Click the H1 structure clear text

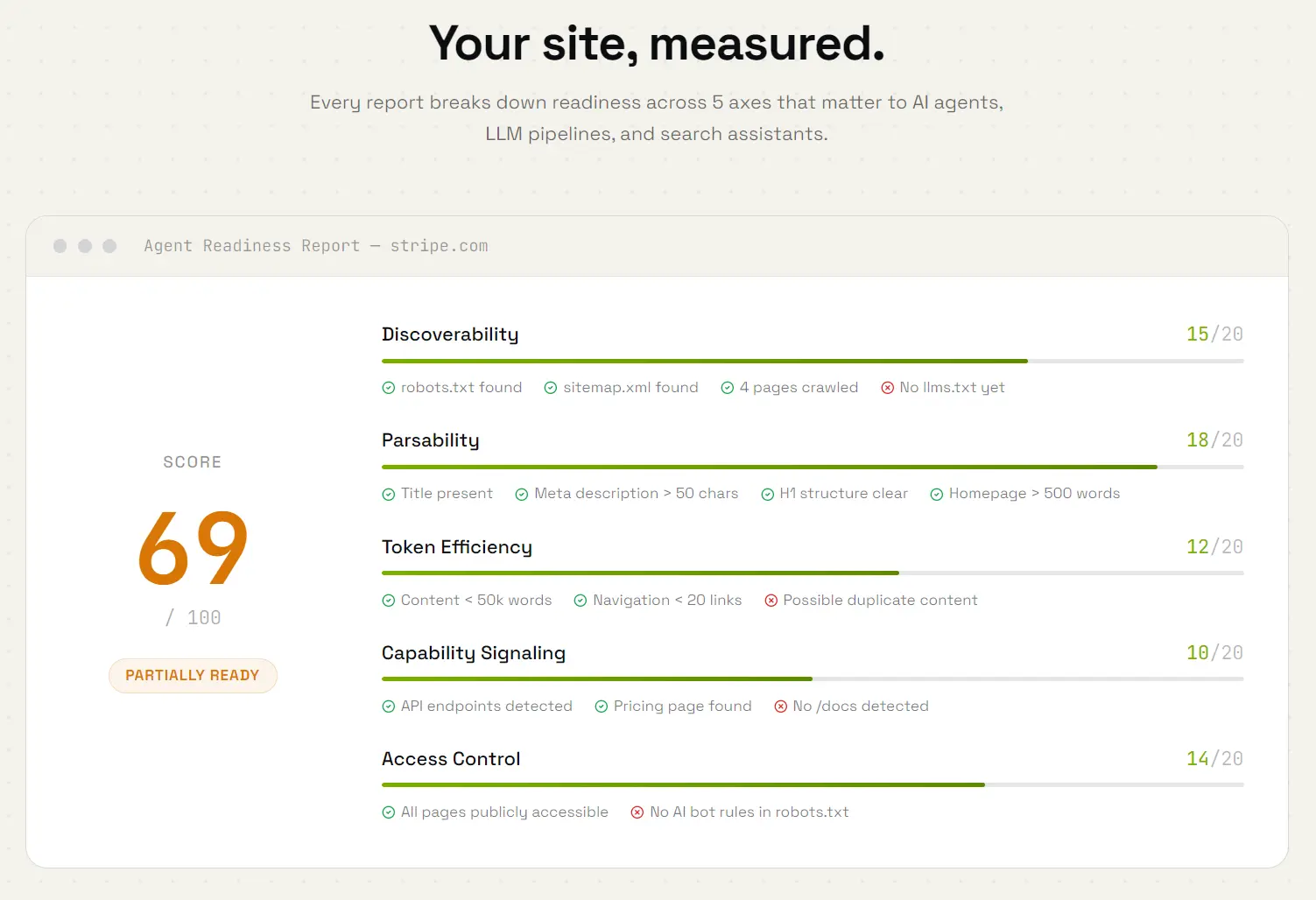pos(844,494)
